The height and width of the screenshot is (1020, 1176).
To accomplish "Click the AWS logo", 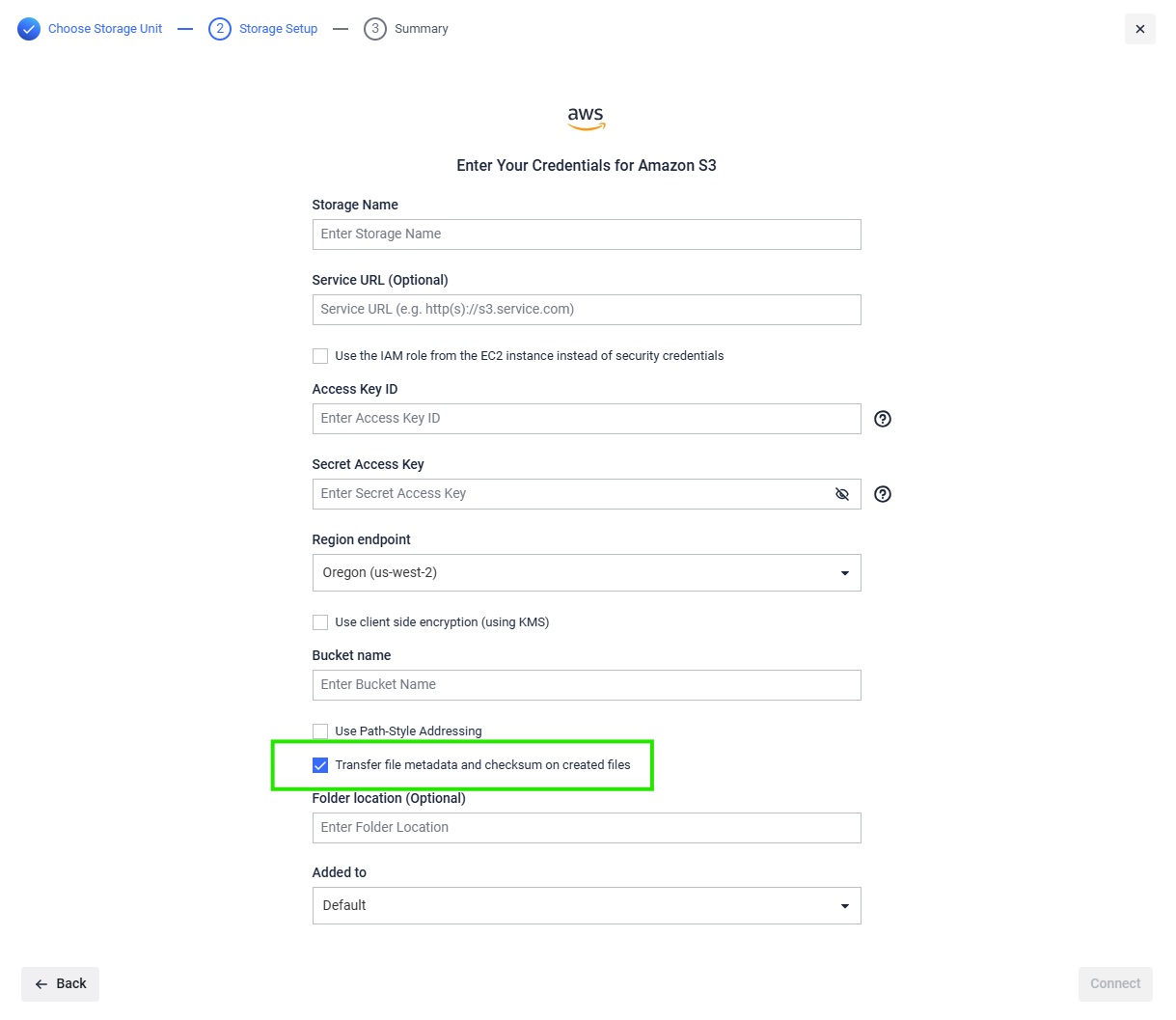I will (587, 118).
